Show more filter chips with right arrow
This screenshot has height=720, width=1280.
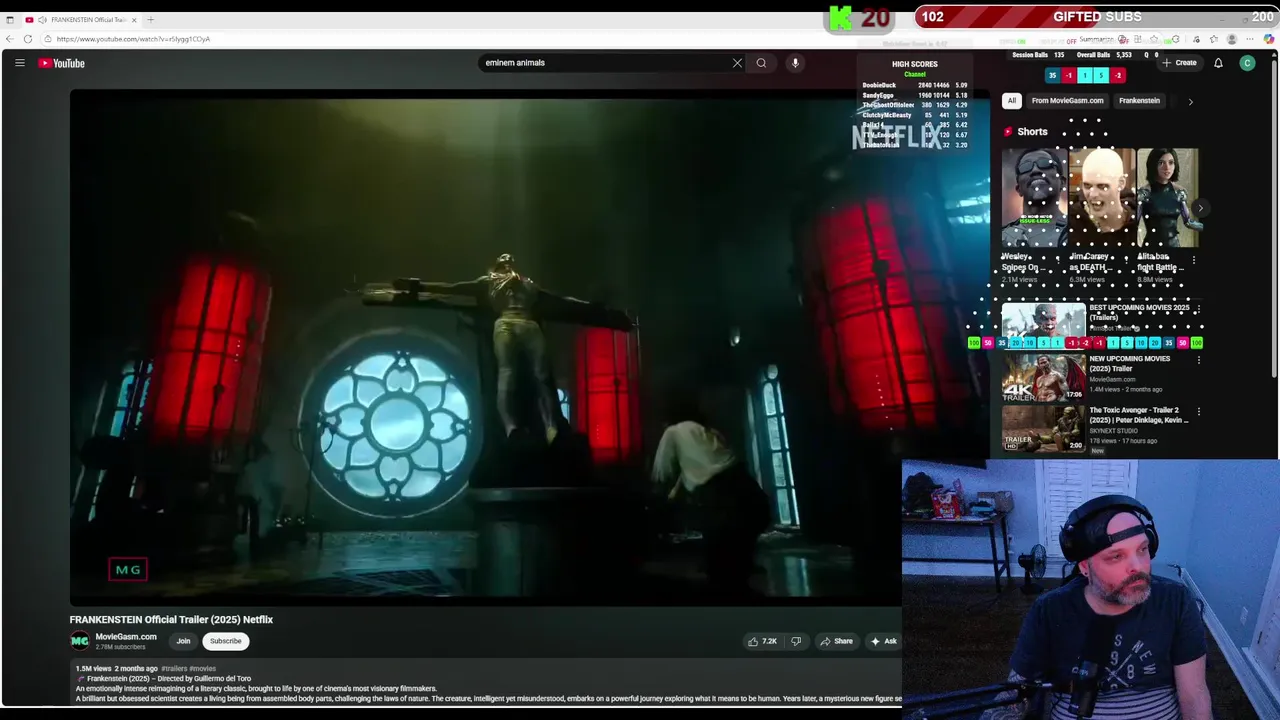[x=1190, y=101]
